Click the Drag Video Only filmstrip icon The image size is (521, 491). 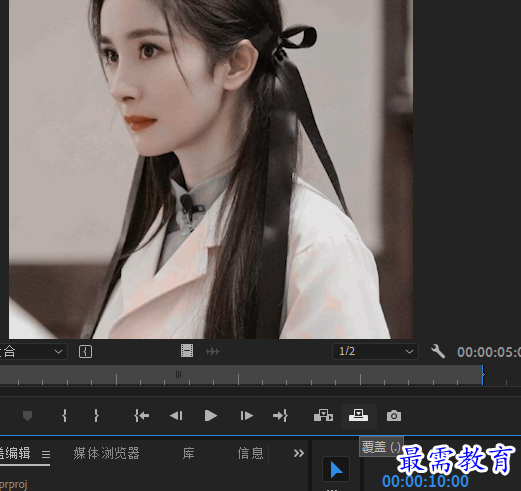click(x=187, y=351)
